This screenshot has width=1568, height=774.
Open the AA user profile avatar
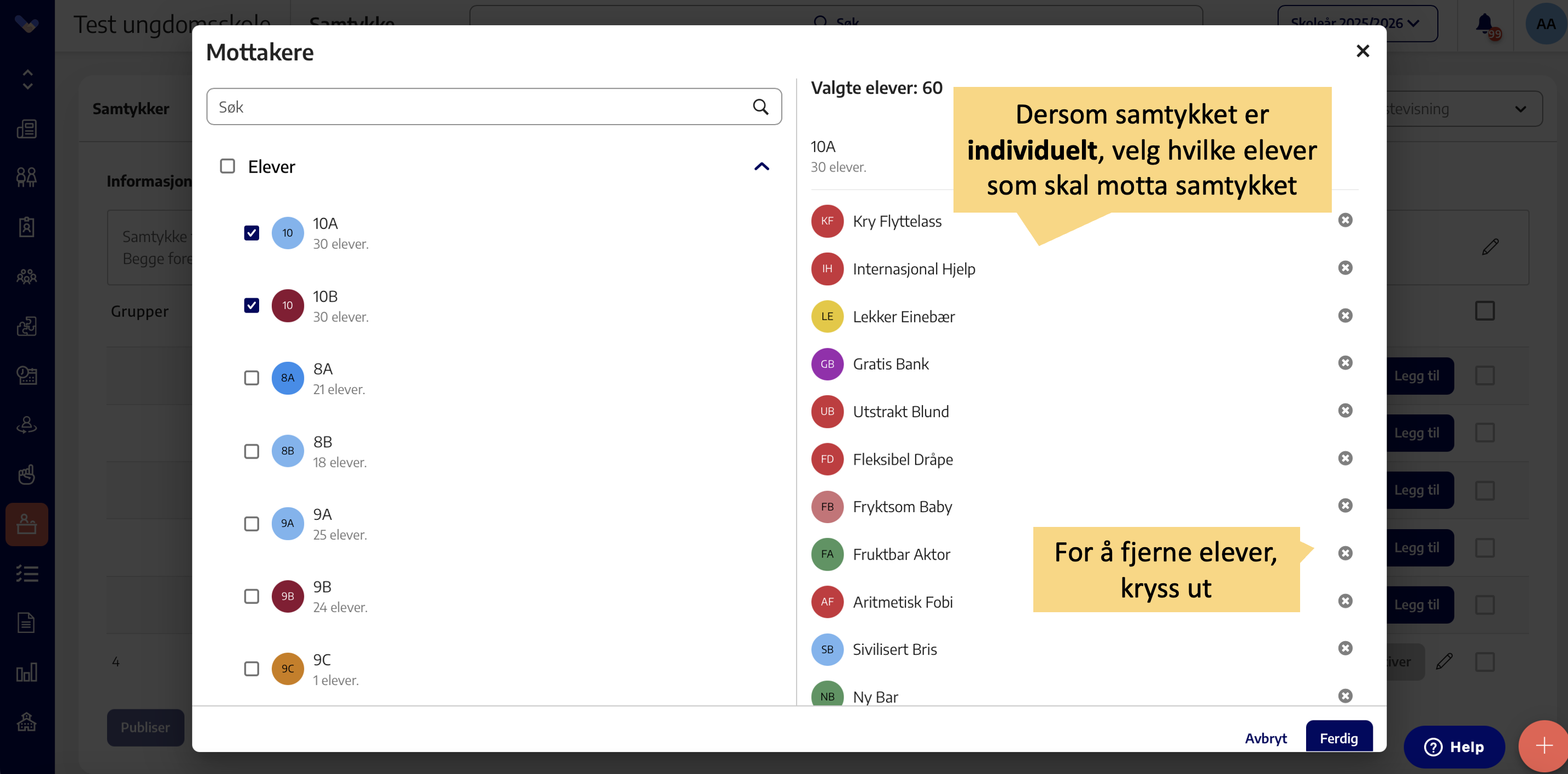click(1546, 25)
